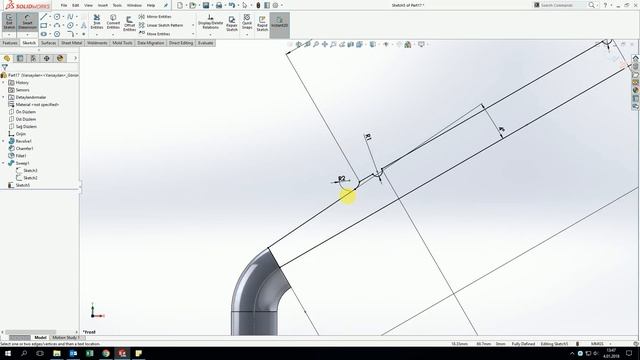Viewport: 640px width, 360px height.
Task: Switch to the Surfaces tab
Action: click(48, 43)
